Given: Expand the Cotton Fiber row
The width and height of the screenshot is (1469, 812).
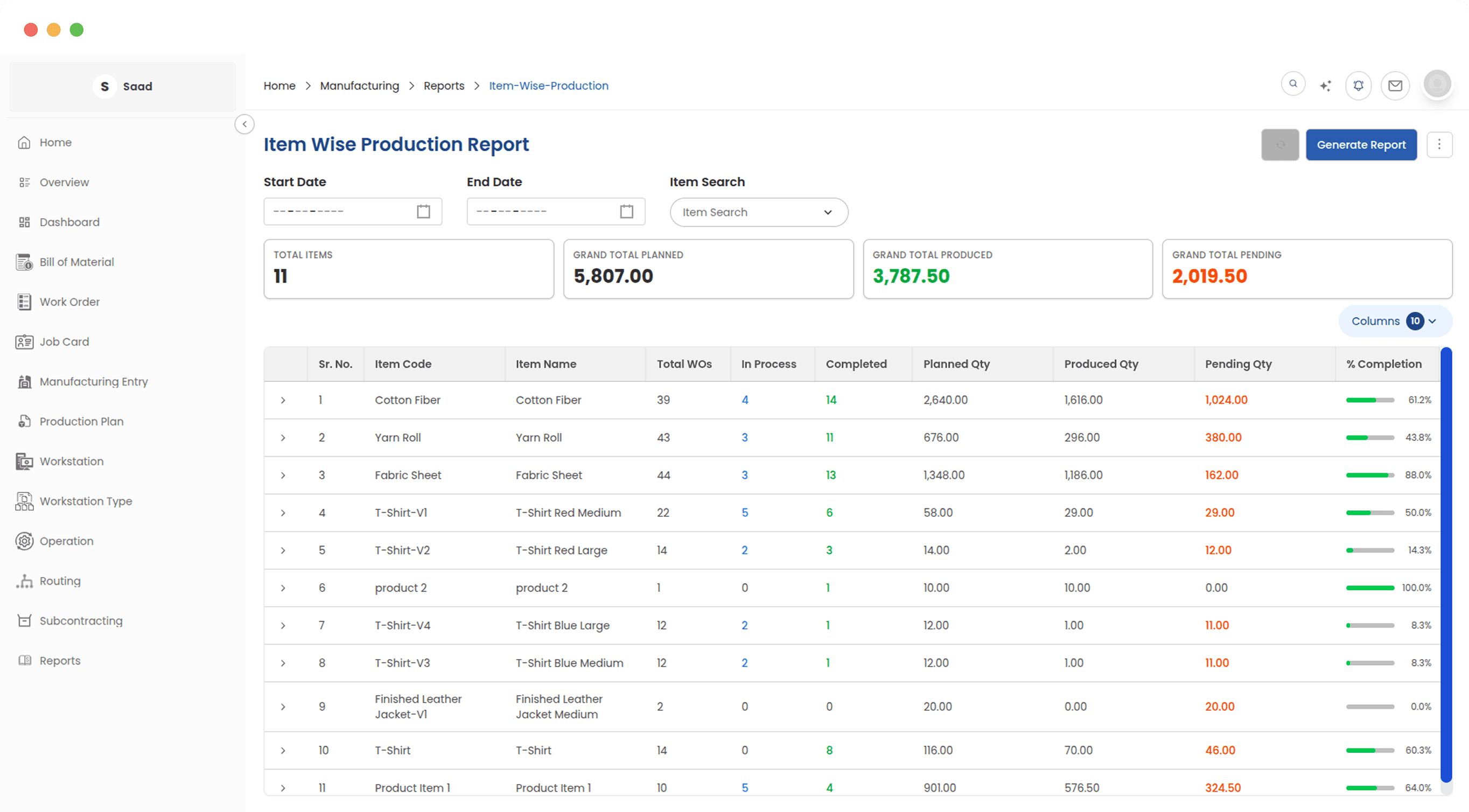Looking at the screenshot, I should point(283,400).
